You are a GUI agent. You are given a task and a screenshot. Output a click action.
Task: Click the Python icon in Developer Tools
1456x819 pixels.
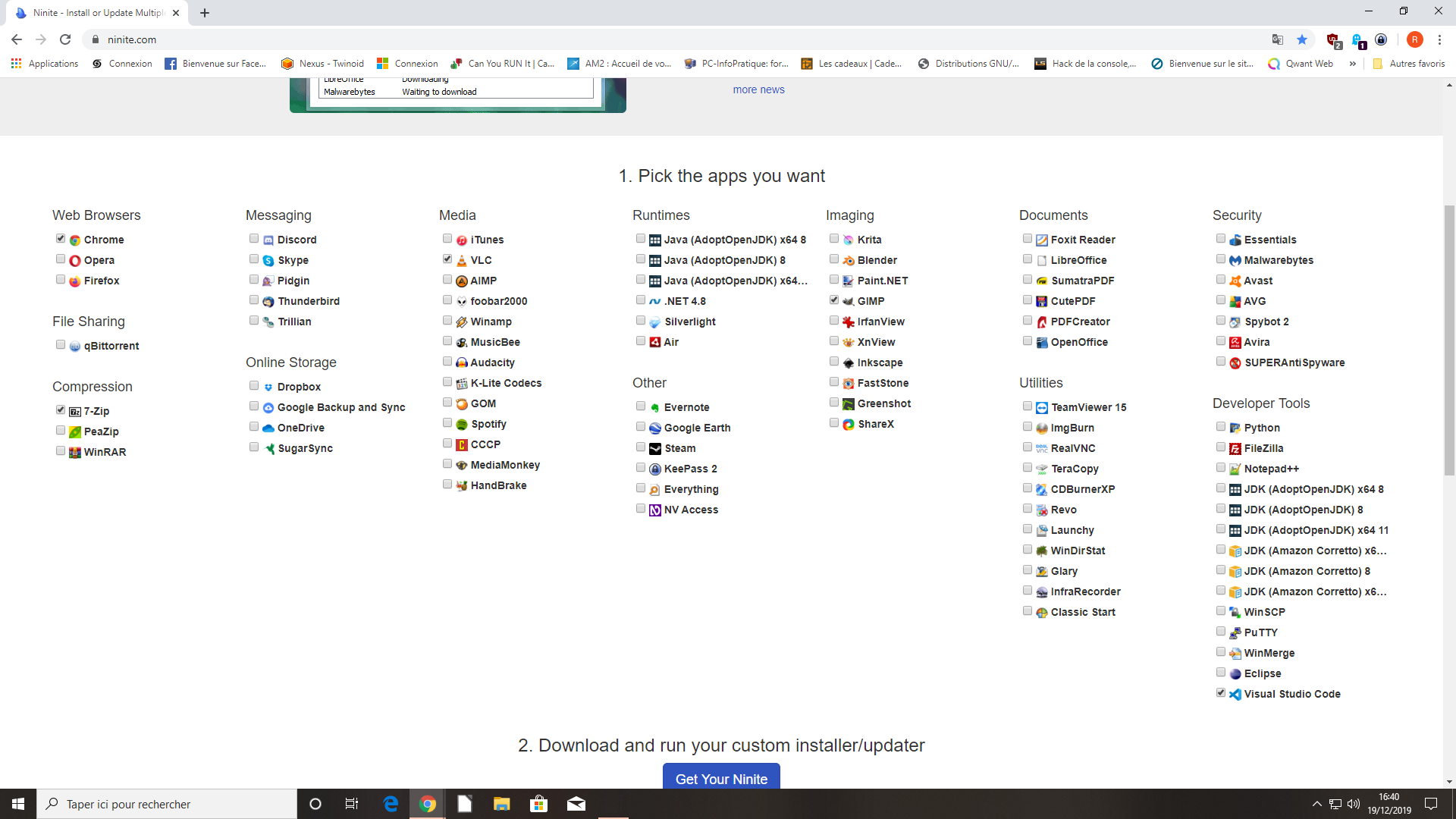click(x=1235, y=428)
